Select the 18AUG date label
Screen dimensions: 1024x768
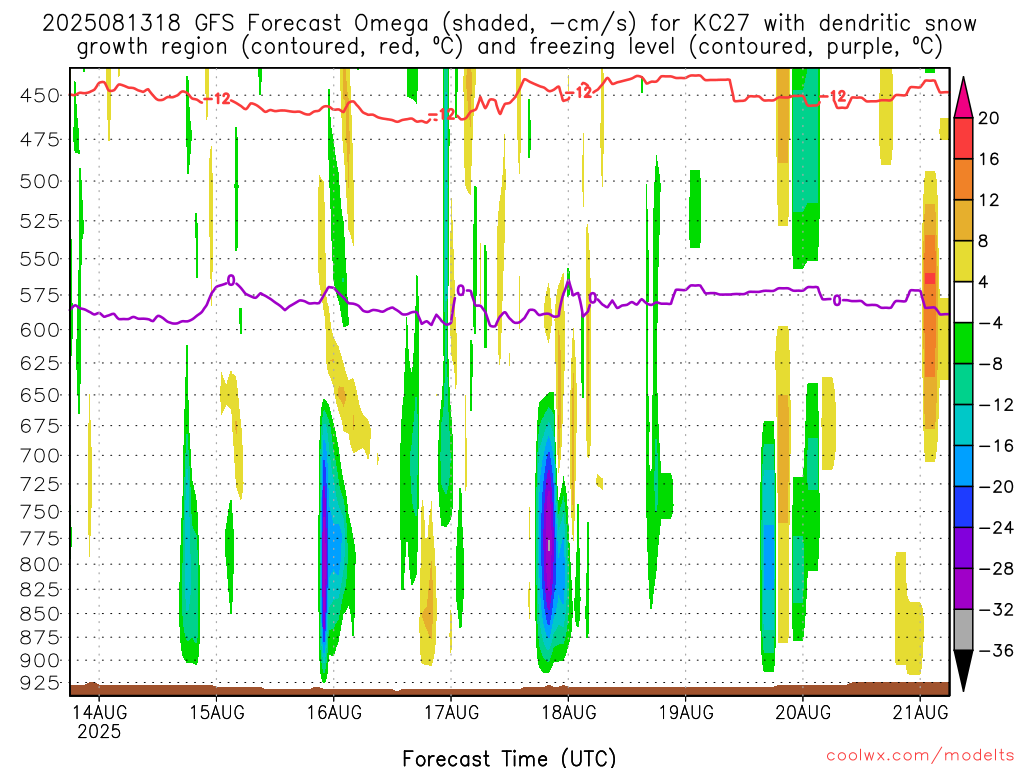569,711
